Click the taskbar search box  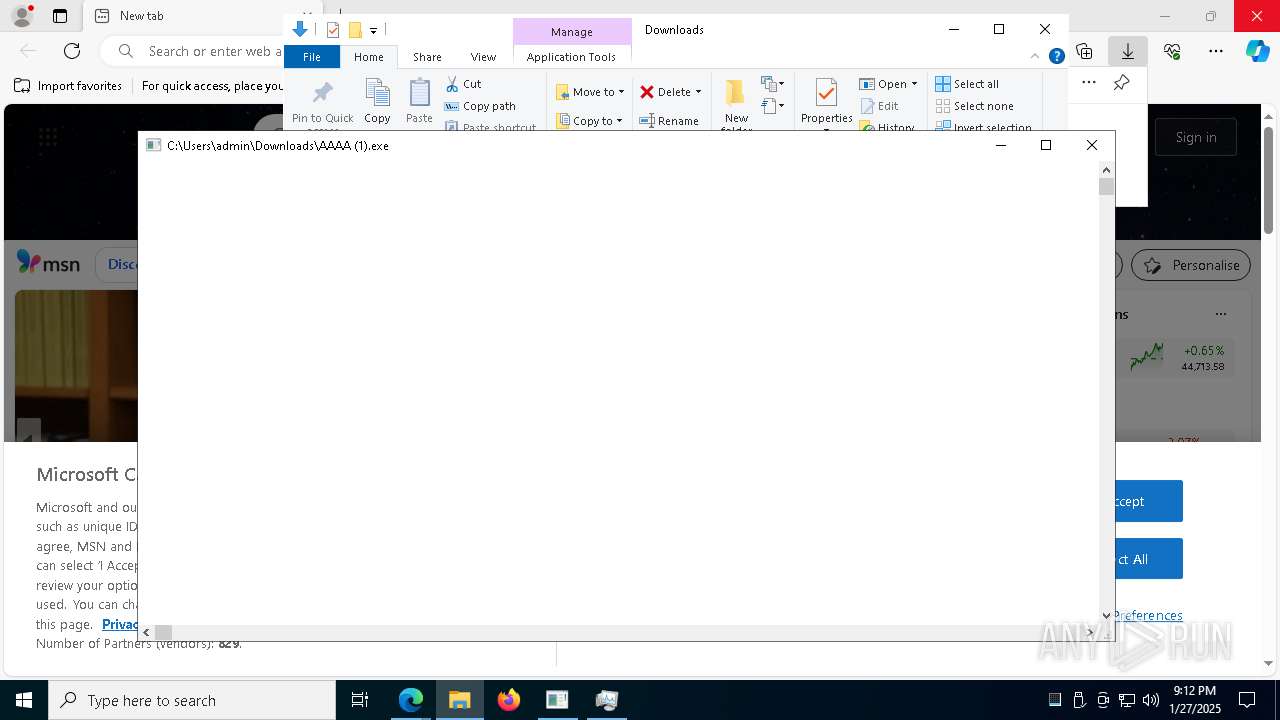[192, 700]
